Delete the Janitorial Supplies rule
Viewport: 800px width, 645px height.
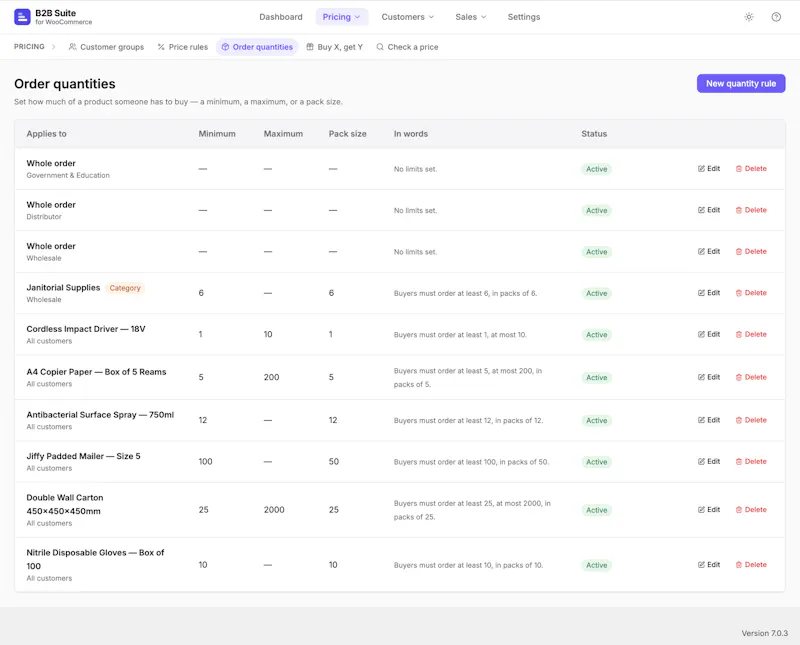(751, 292)
